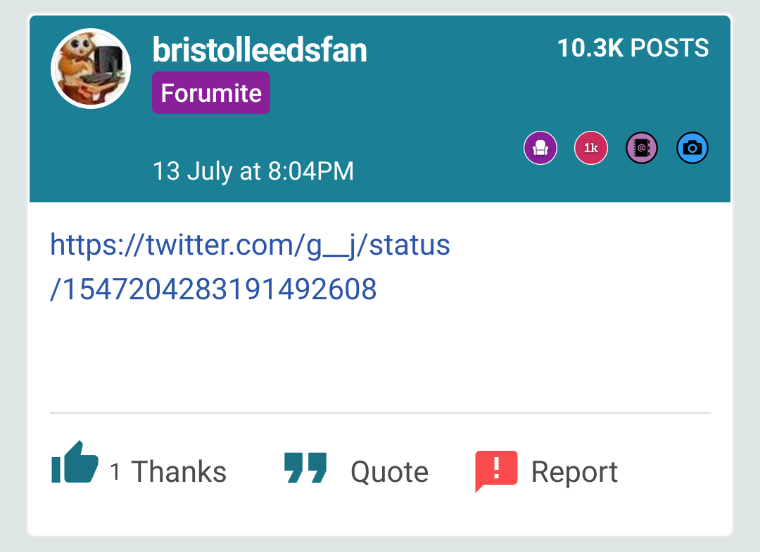Screen dimensions: 760x552
Task: Report this post via the Report label
Action: coord(574,472)
